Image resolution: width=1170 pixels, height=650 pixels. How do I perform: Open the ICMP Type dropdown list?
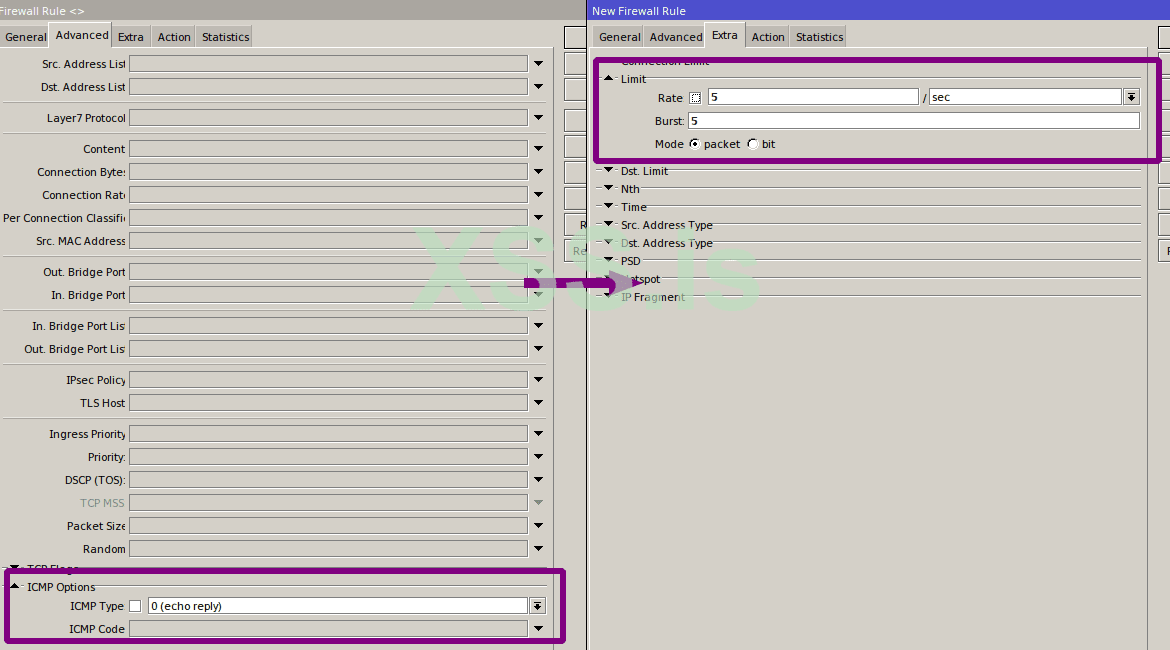(x=537, y=606)
